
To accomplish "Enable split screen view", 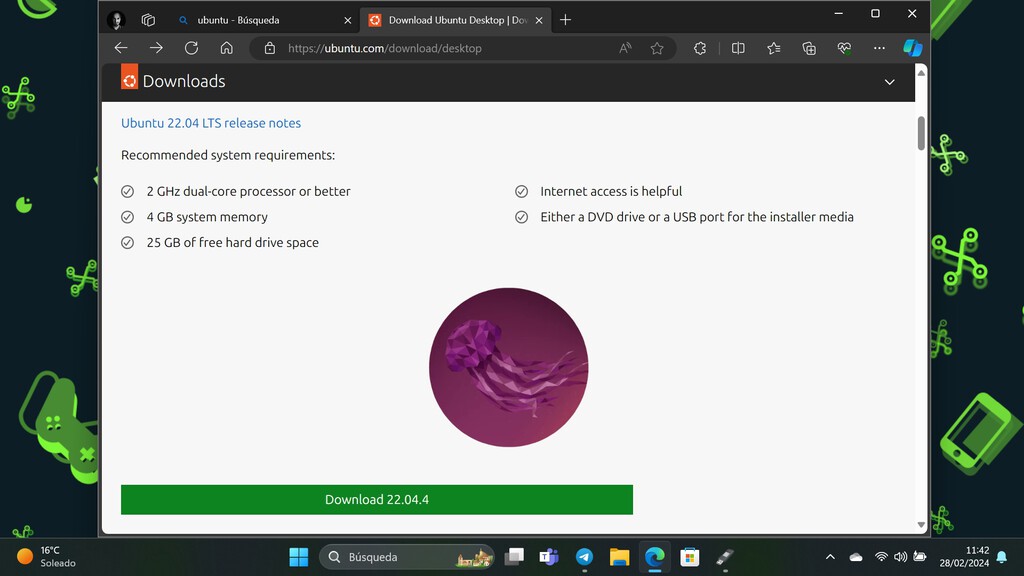I will pos(738,47).
